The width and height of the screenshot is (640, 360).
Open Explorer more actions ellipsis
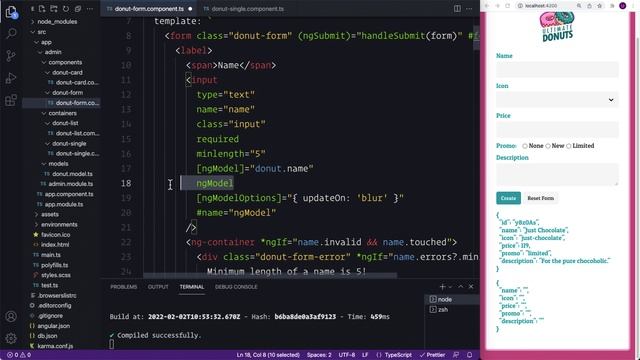click(x=90, y=9)
